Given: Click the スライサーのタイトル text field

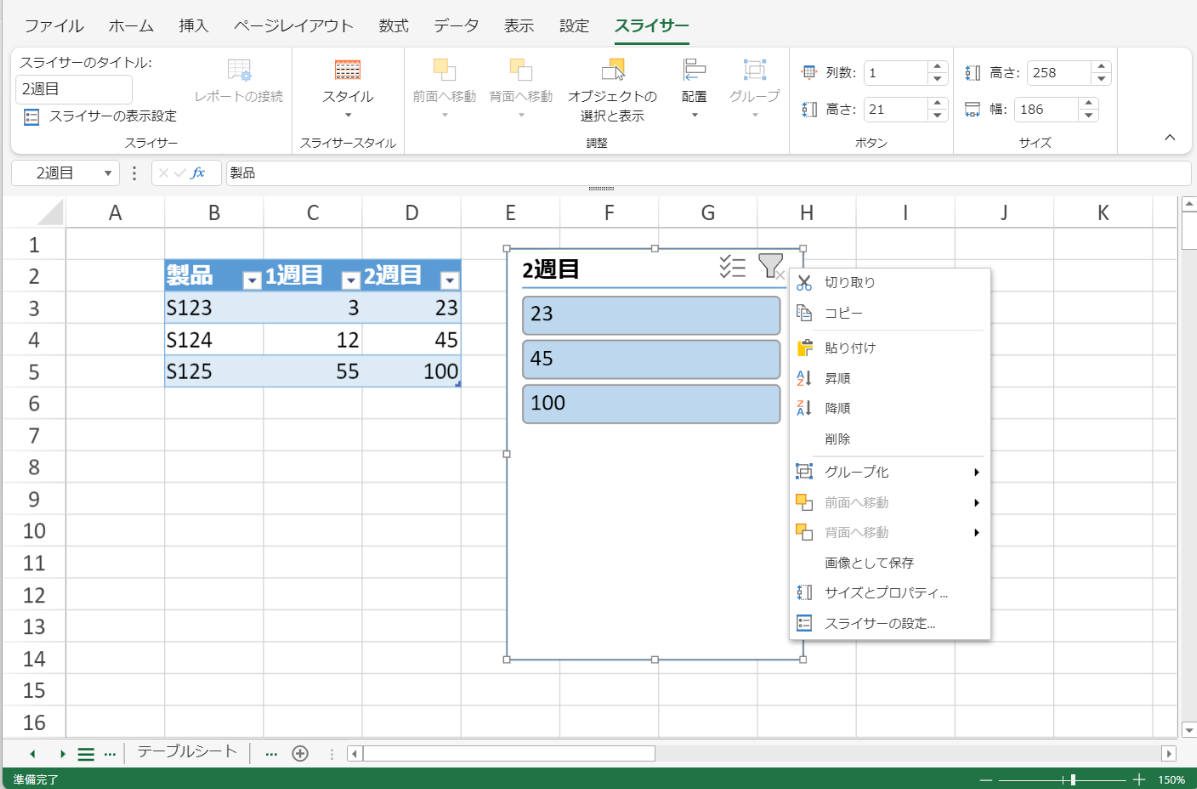Looking at the screenshot, I should point(74,89).
